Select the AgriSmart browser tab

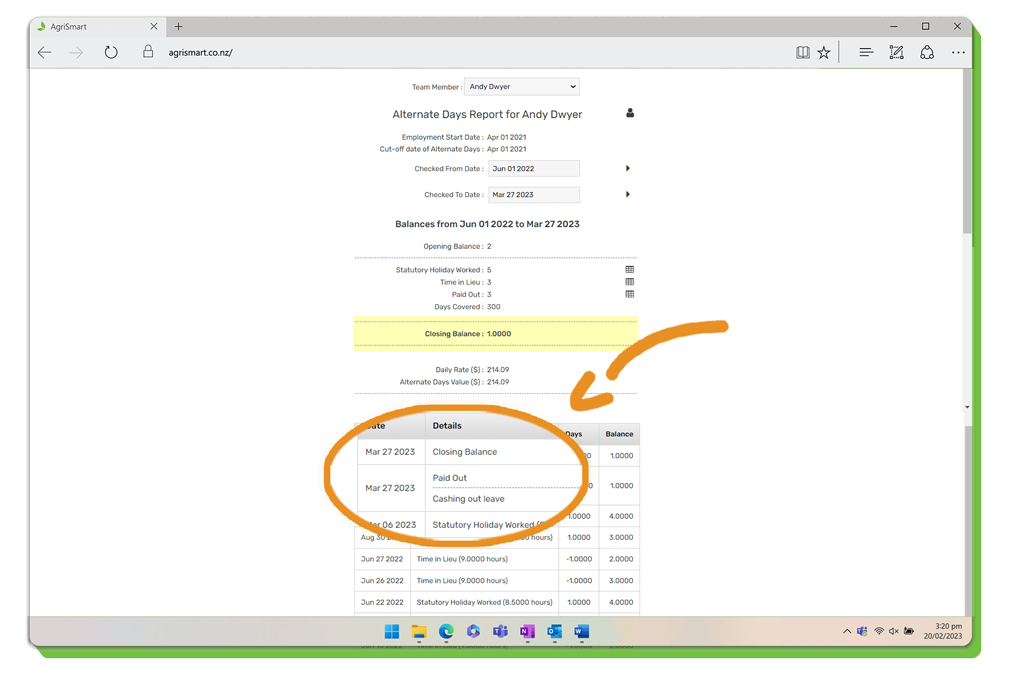[90, 27]
